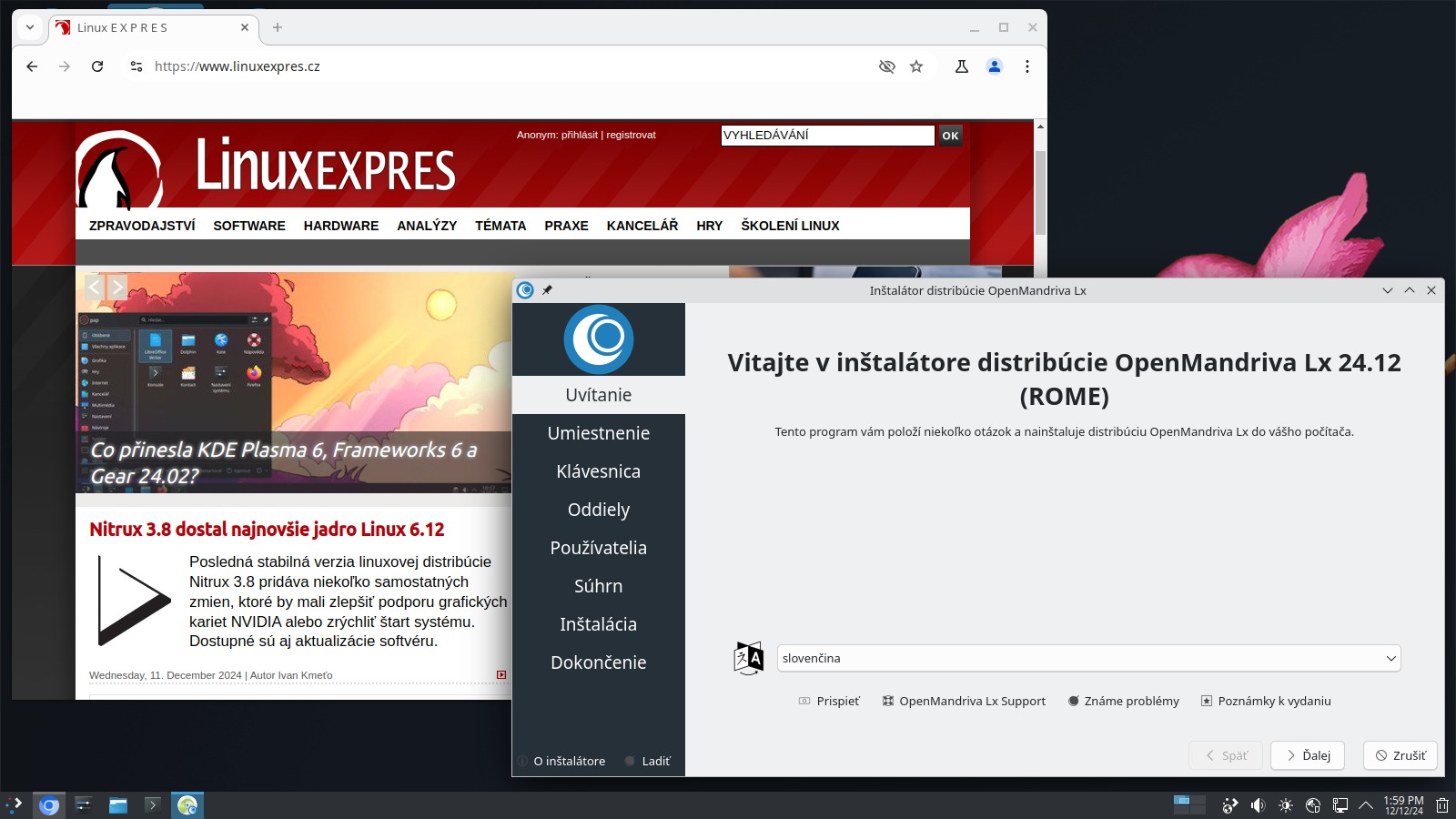
Task: Open the TÉMATA menu item
Action: 500,226
